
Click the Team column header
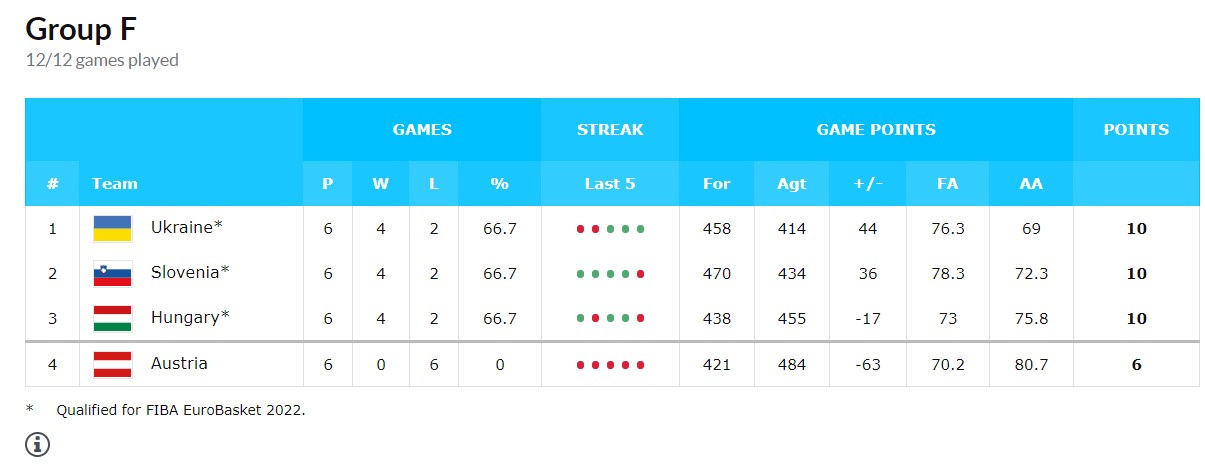point(115,183)
